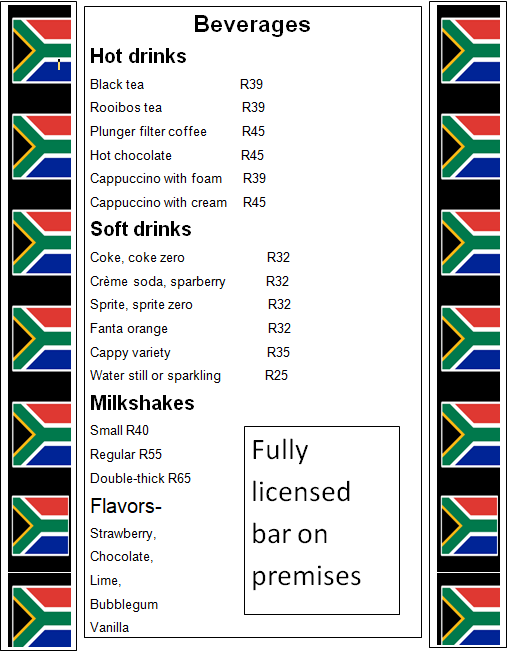Select Water still or sparkling line

click(x=155, y=375)
